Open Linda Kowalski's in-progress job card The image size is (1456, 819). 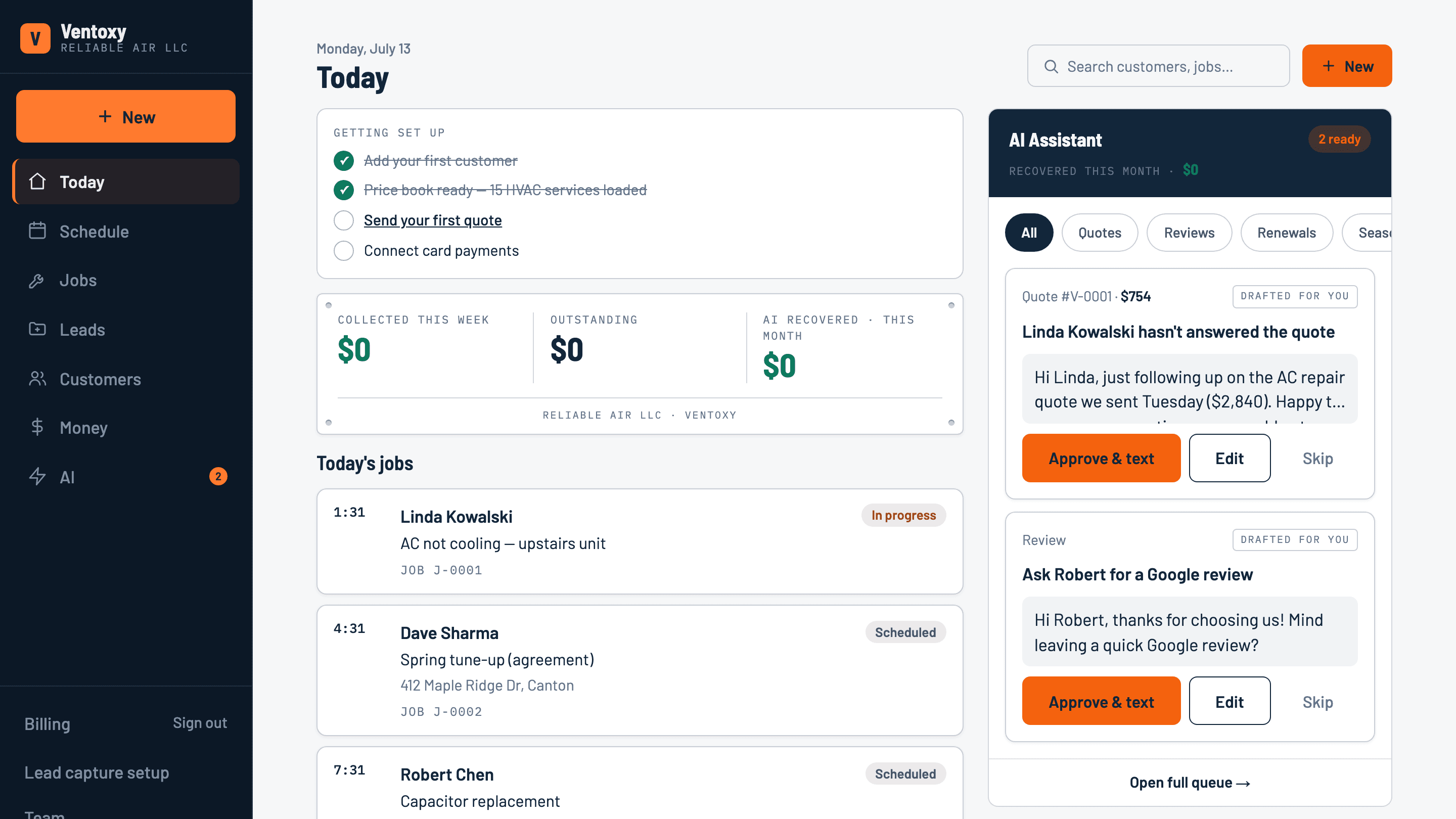(x=639, y=541)
